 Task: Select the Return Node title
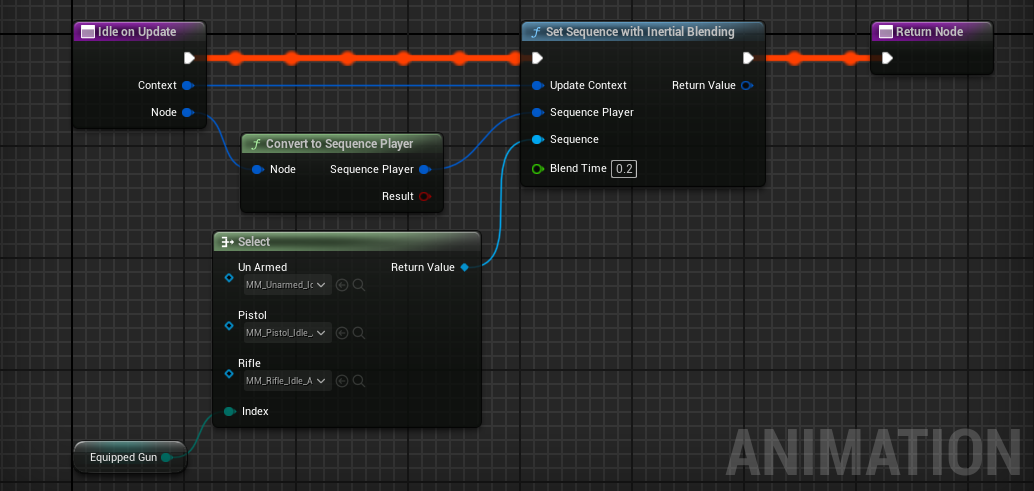[x=931, y=32]
